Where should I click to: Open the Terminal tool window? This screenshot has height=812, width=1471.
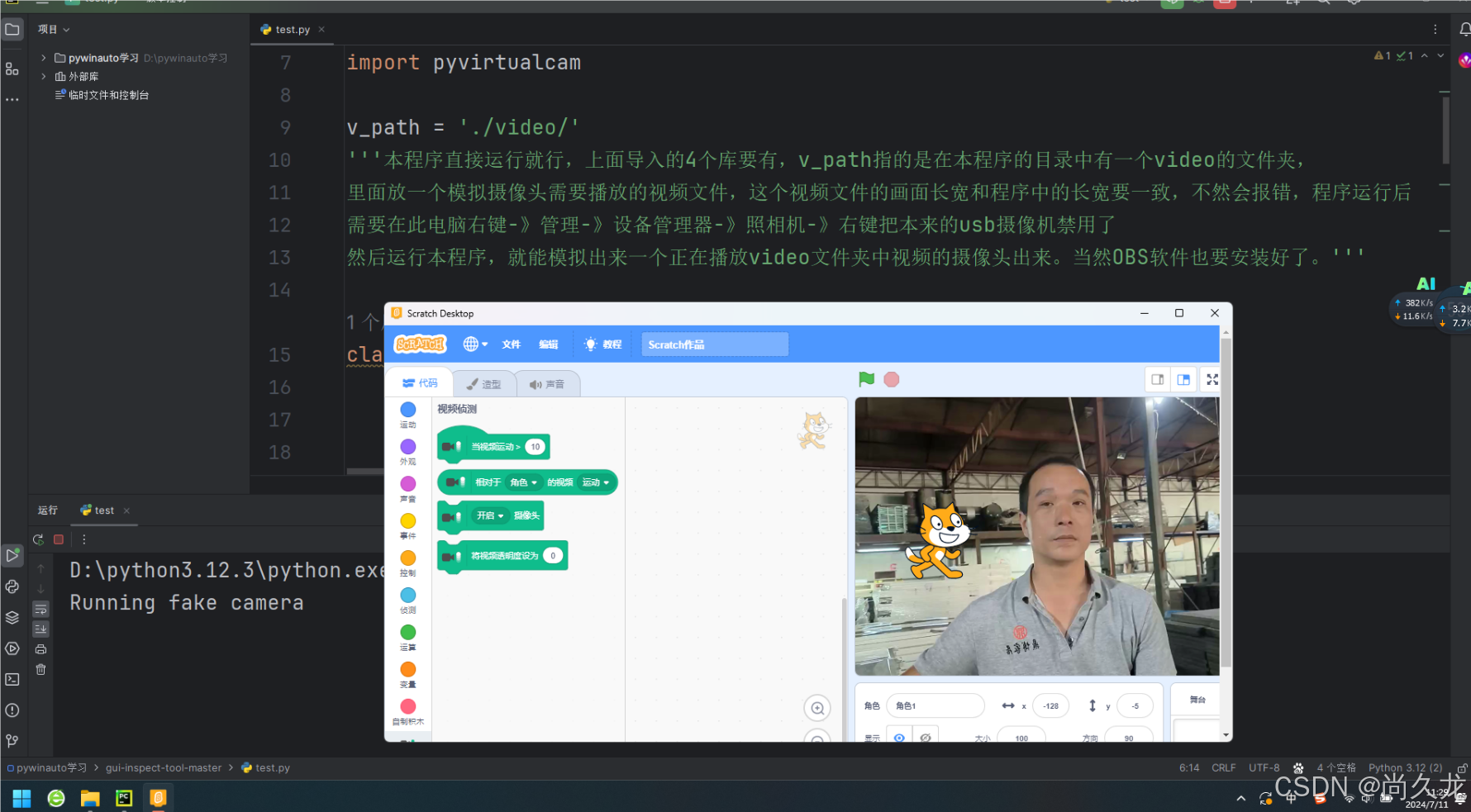[12, 679]
